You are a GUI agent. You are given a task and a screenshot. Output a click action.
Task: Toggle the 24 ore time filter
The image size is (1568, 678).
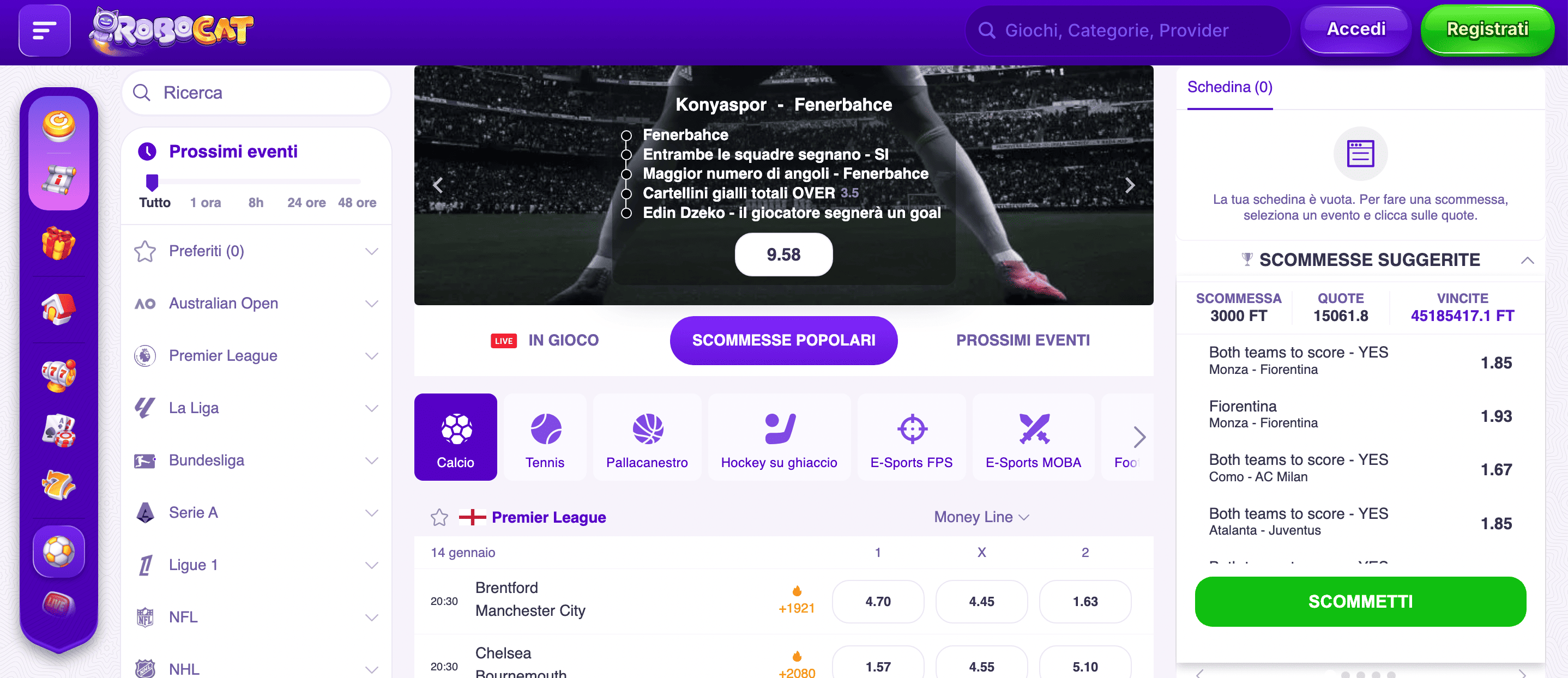(307, 203)
